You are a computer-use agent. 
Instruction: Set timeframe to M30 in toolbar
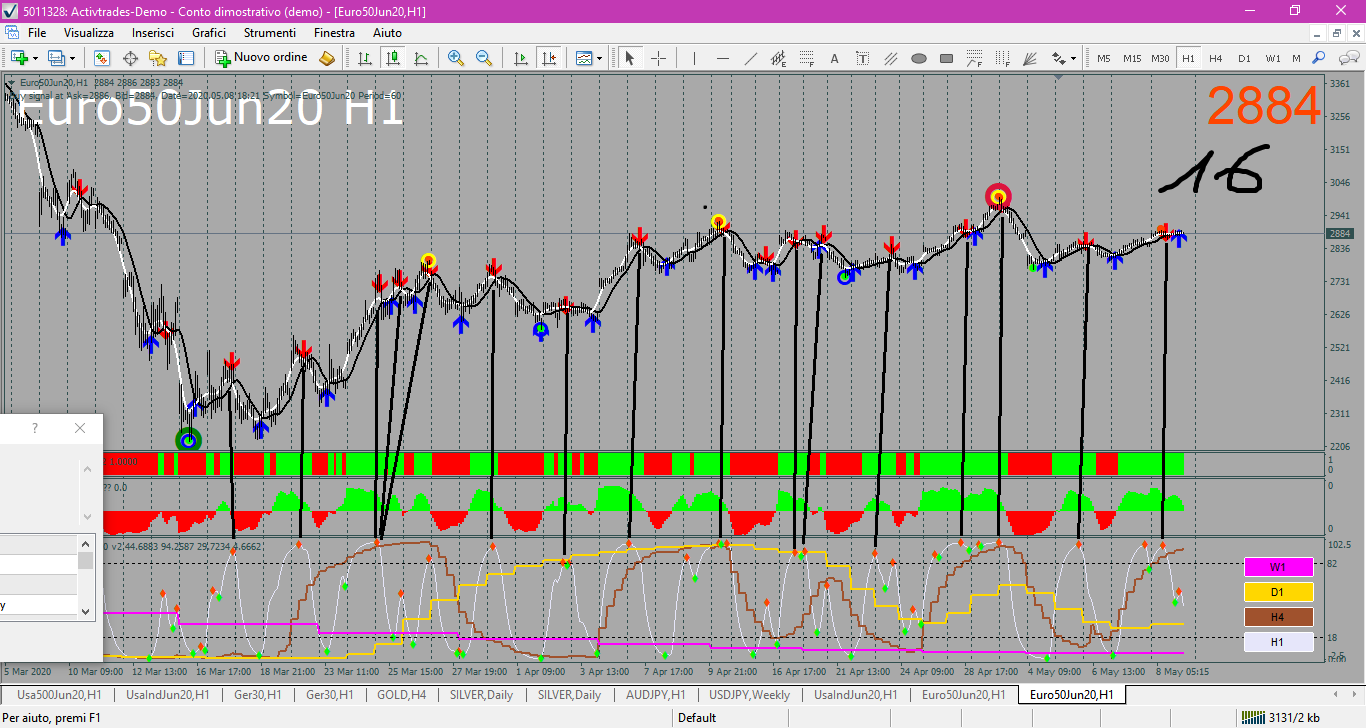(1160, 58)
